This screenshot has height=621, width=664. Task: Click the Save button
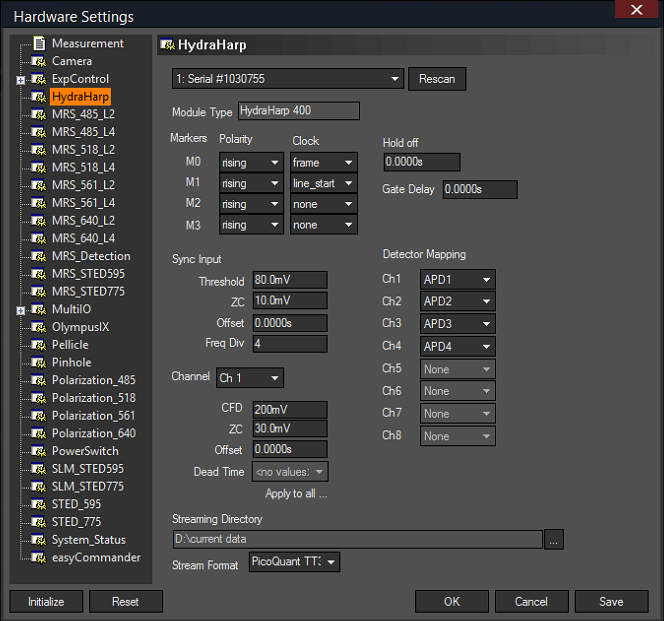point(611,602)
